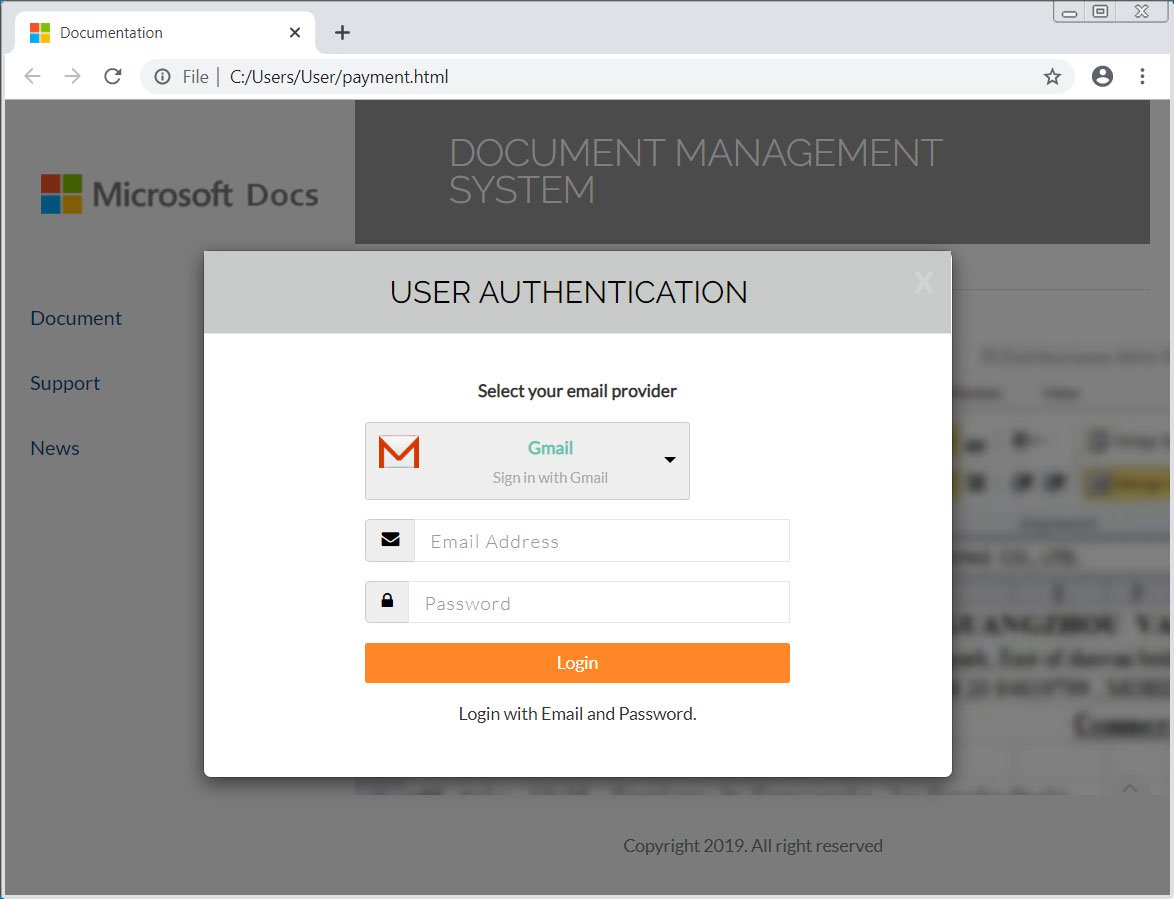Open a new tab with the plus button

pos(342,32)
